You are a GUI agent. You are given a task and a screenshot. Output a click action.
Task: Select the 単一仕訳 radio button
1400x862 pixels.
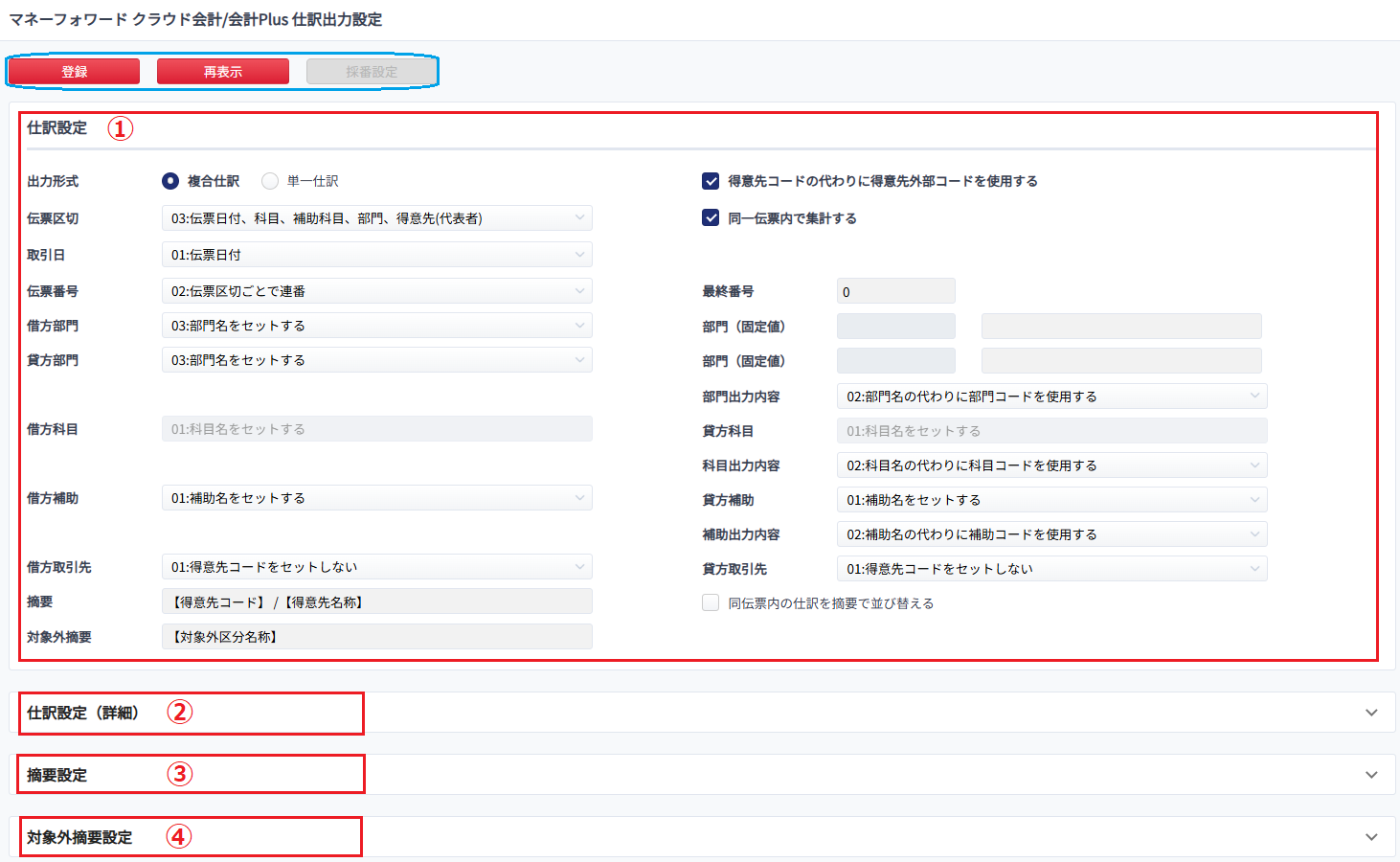click(270, 181)
